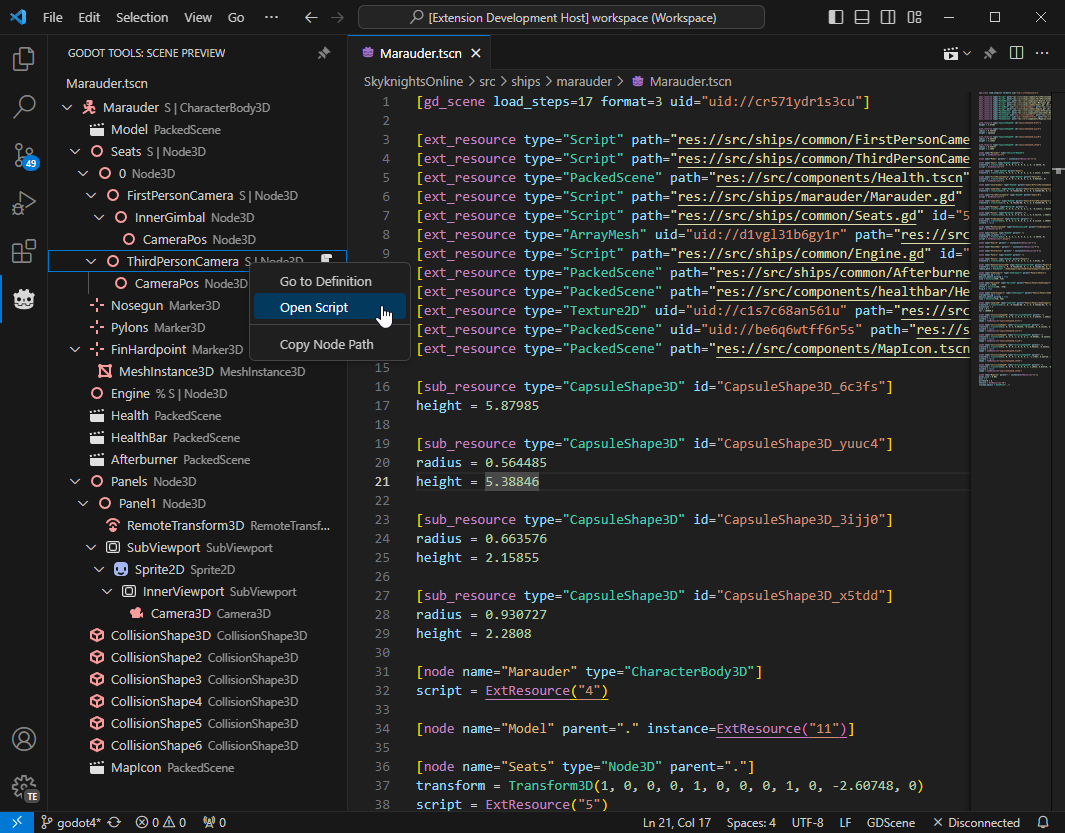Click the godot4 branch in status bar
This screenshot has width=1065, height=833.
point(70,823)
